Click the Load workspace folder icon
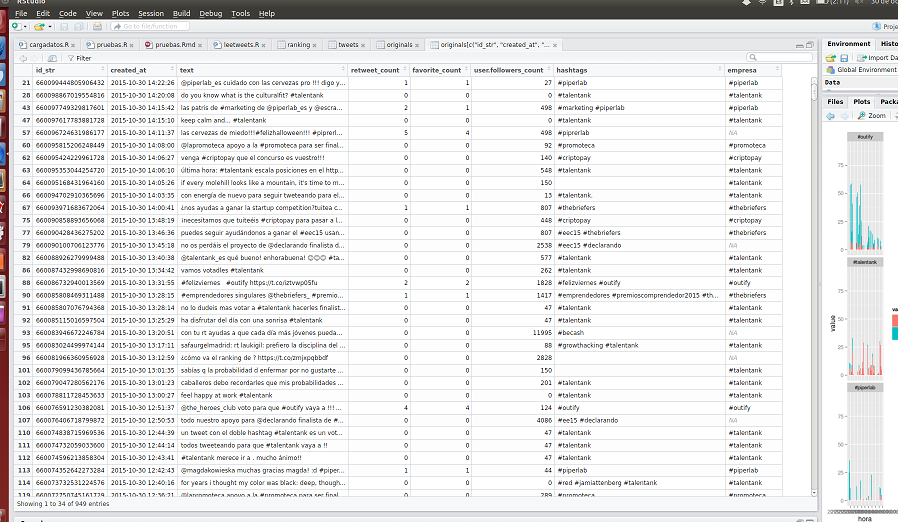This screenshot has height=522, width=898. click(830, 58)
